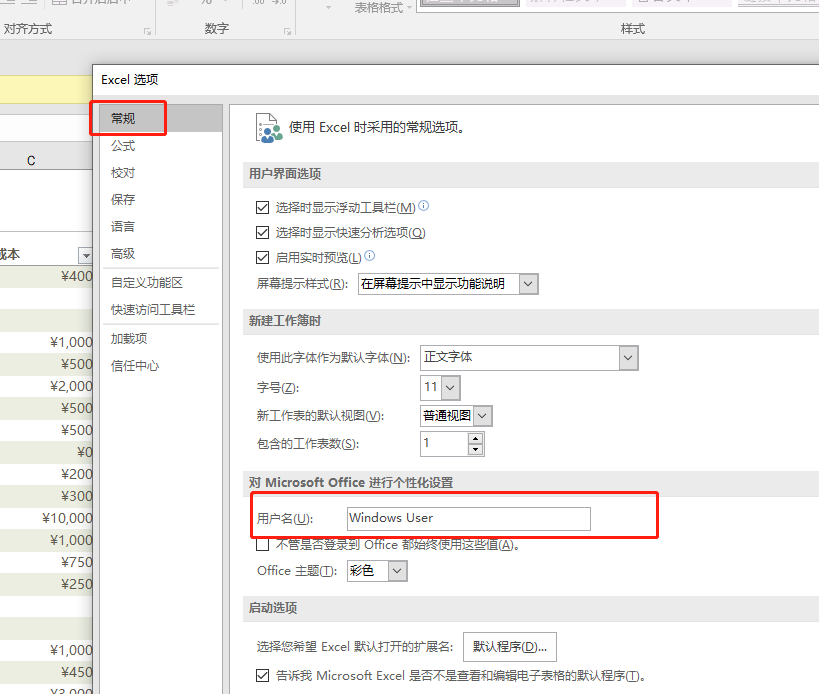Click info icon next to 浮动工具栏 option

pos(424,206)
